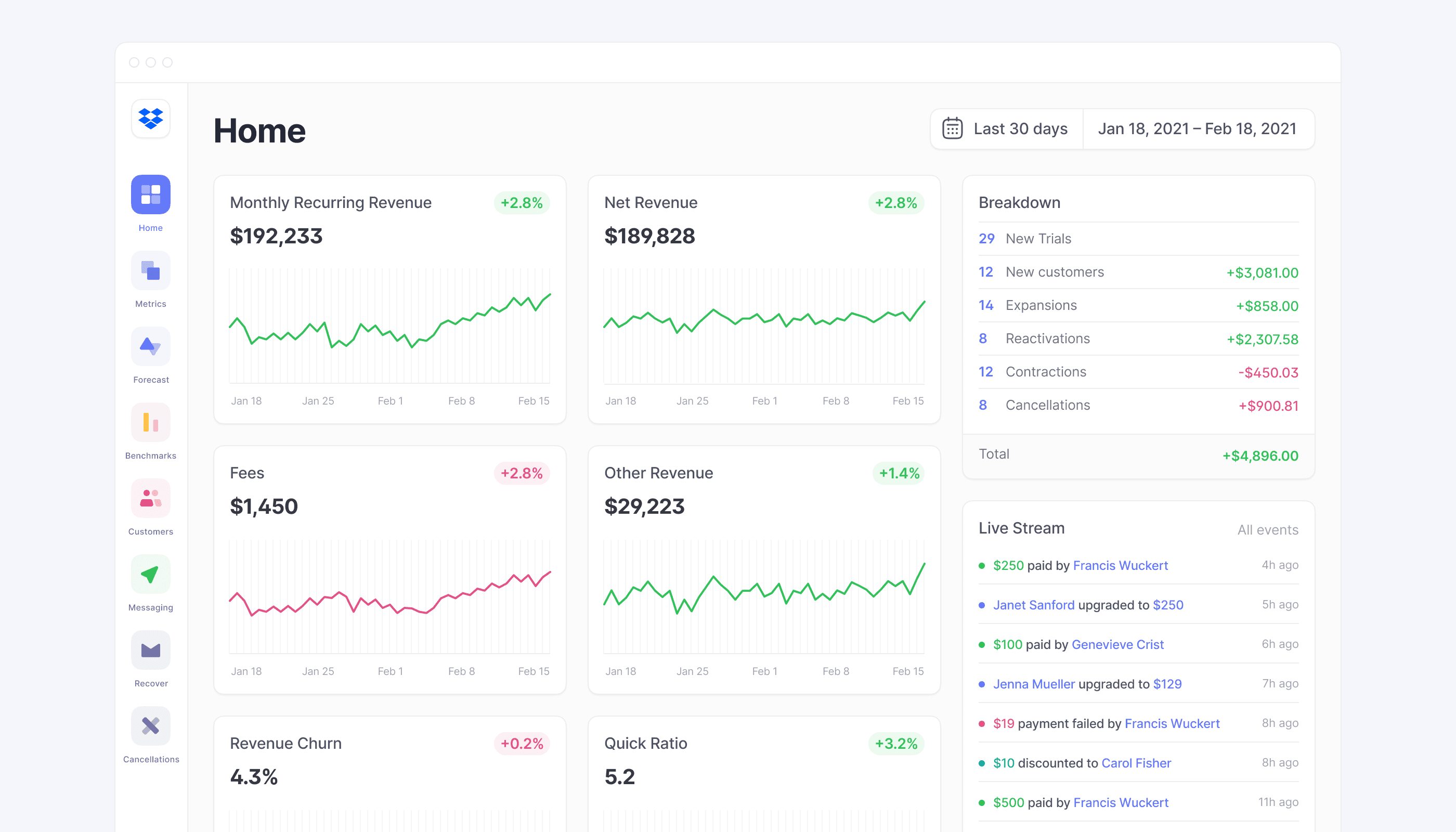Open Genevieve Crist customer link
Screen dimensions: 1456x832
coord(1117,644)
